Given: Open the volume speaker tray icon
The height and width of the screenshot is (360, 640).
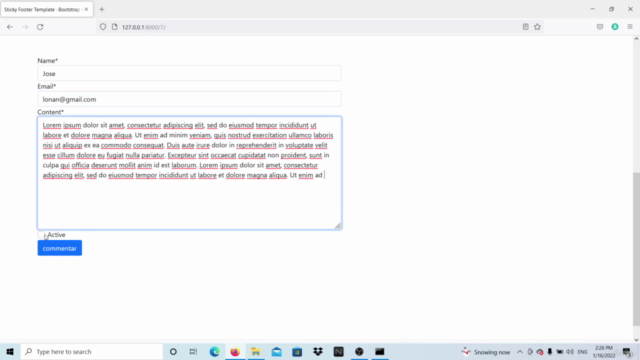Looking at the screenshot, I should click(x=570, y=352).
